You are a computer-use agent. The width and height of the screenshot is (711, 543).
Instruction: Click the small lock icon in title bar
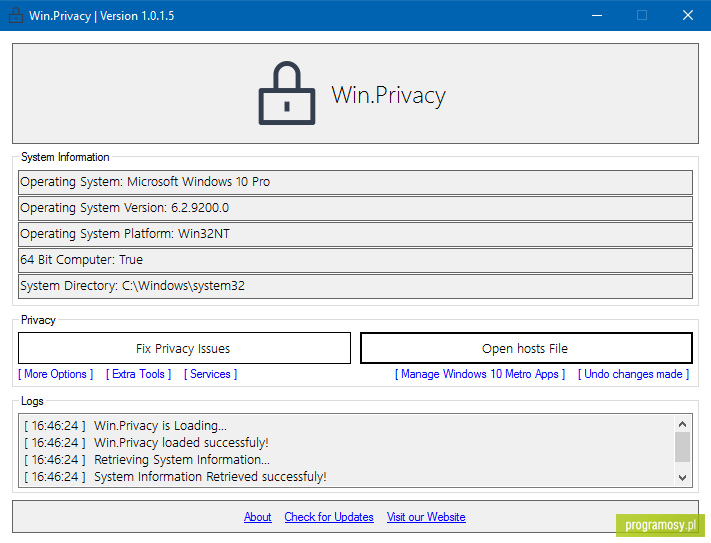point(16,15)
